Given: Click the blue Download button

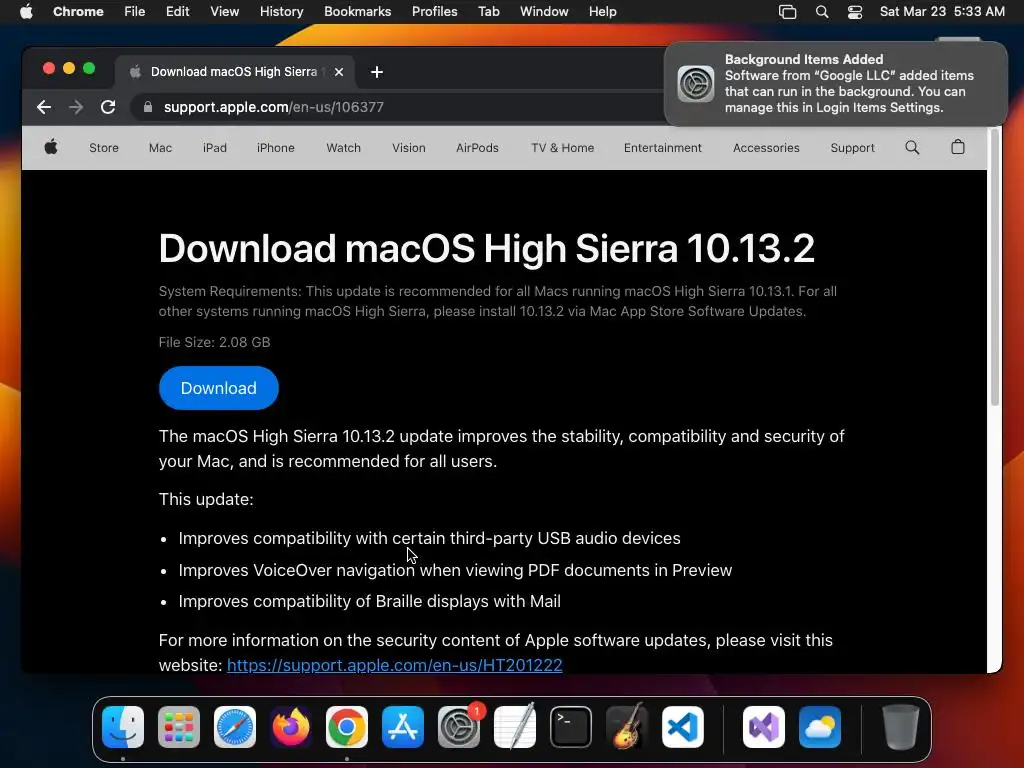Looking at the screenshot, I should click(218, 388).
